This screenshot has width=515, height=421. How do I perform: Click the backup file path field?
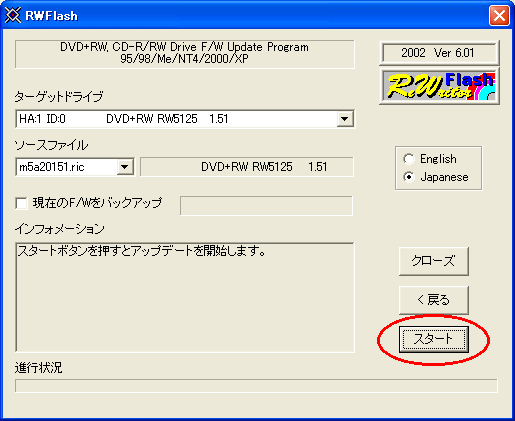tap(266, 206)
